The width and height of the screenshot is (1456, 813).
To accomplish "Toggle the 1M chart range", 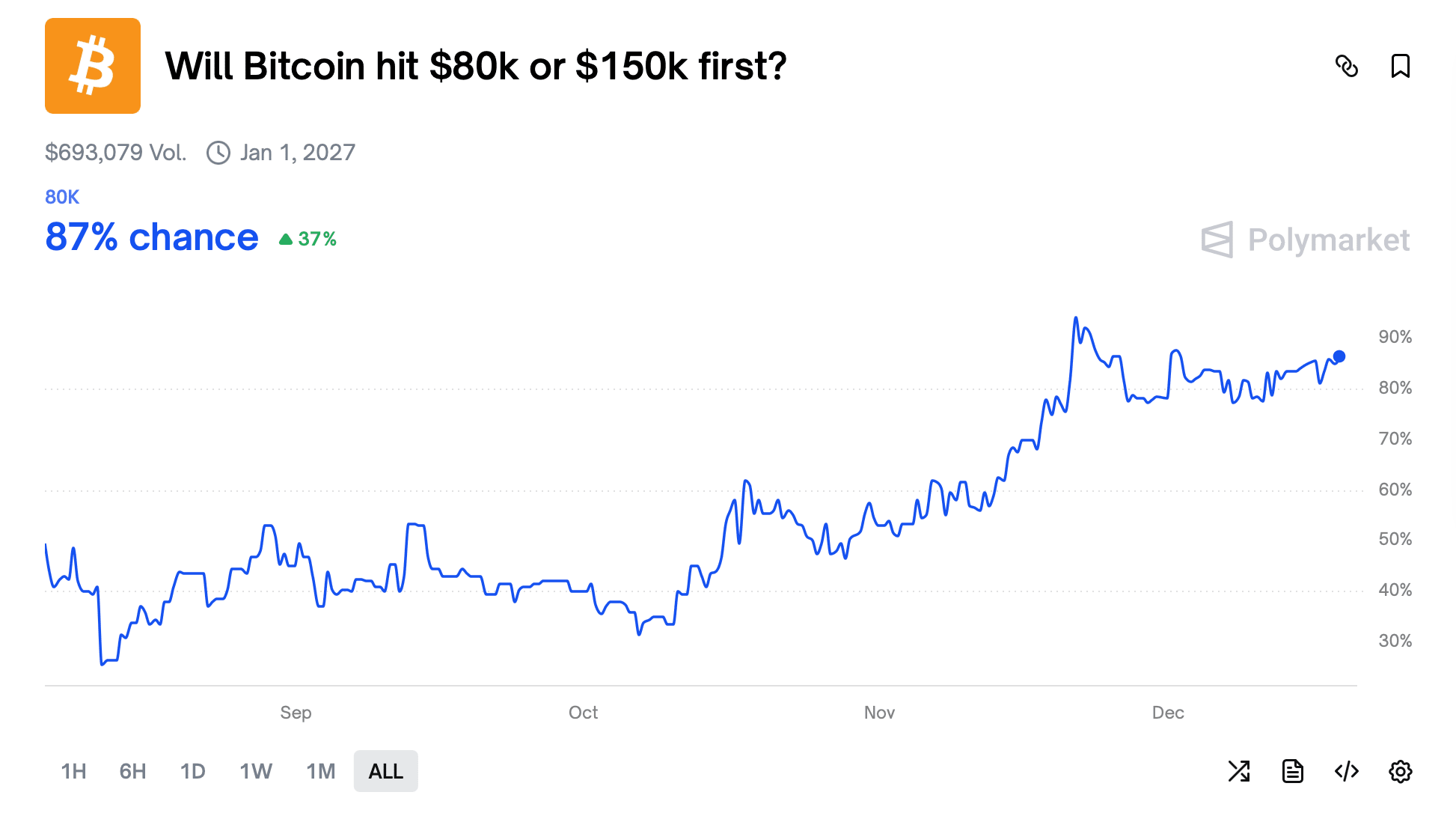I will 320,770.
